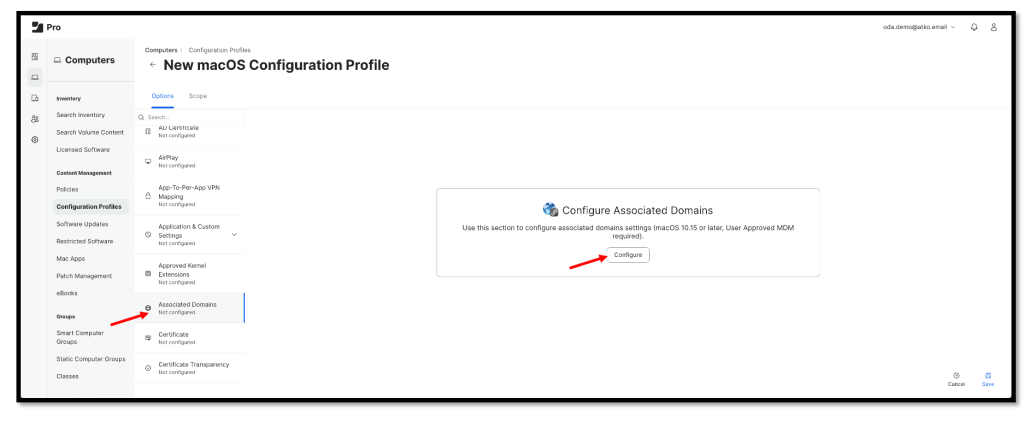1024x427 pixels.
Task: Expand Application & Custom Settings chevron
Action: pyautogui.click(x=235, y=235)
